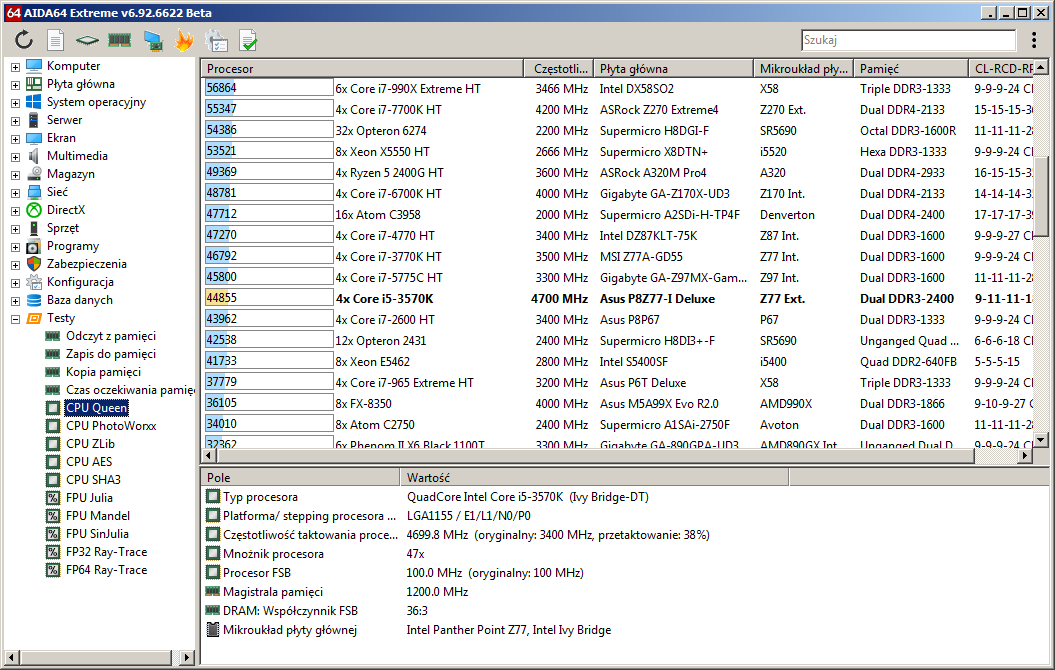Collapse the Testy tree node
Image resolution: width=1055 pixels, height=670 pixels.
click(15, 319)
